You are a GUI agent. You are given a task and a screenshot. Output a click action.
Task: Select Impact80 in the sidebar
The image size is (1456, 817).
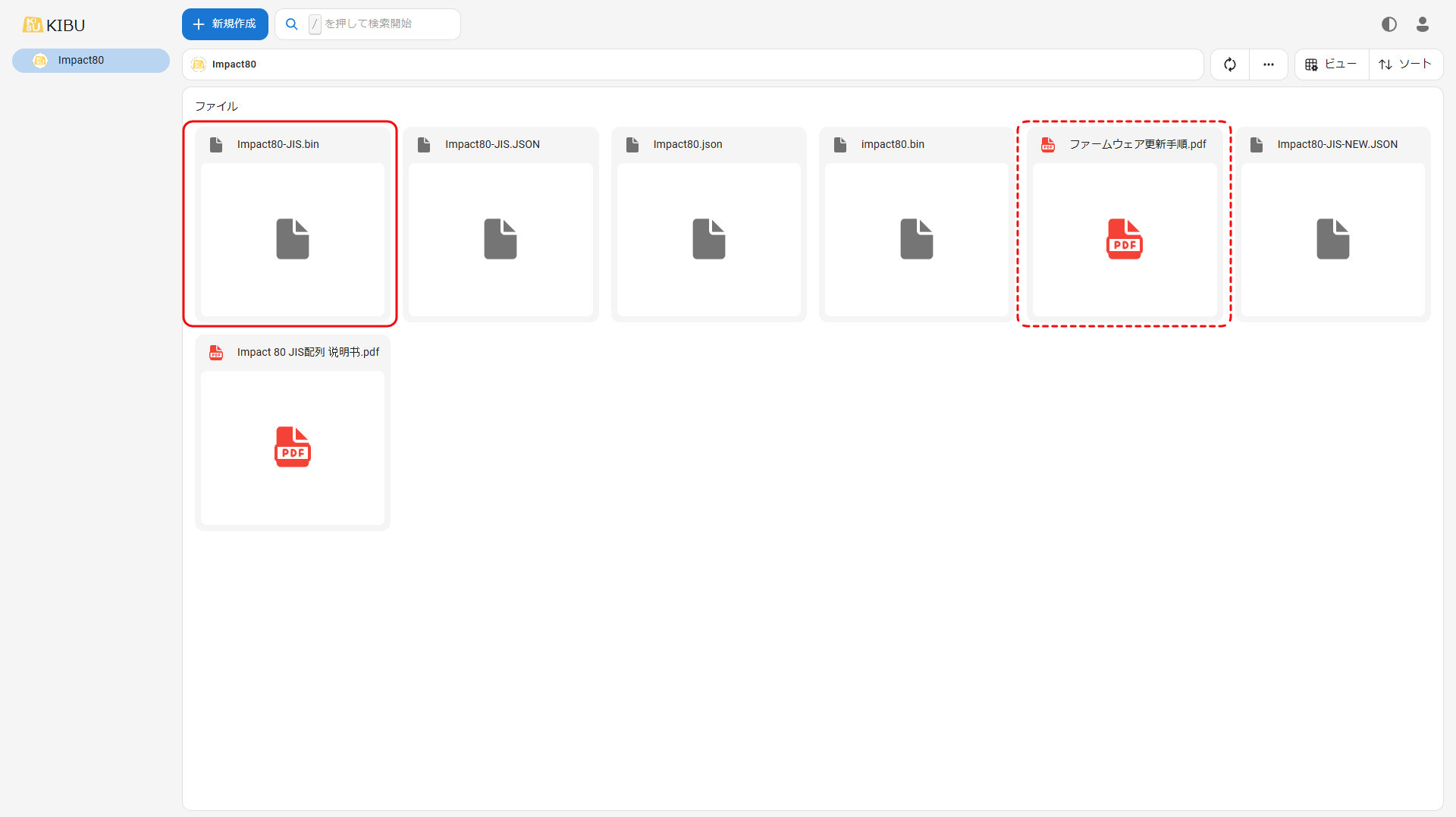click(x=91, y=61)
